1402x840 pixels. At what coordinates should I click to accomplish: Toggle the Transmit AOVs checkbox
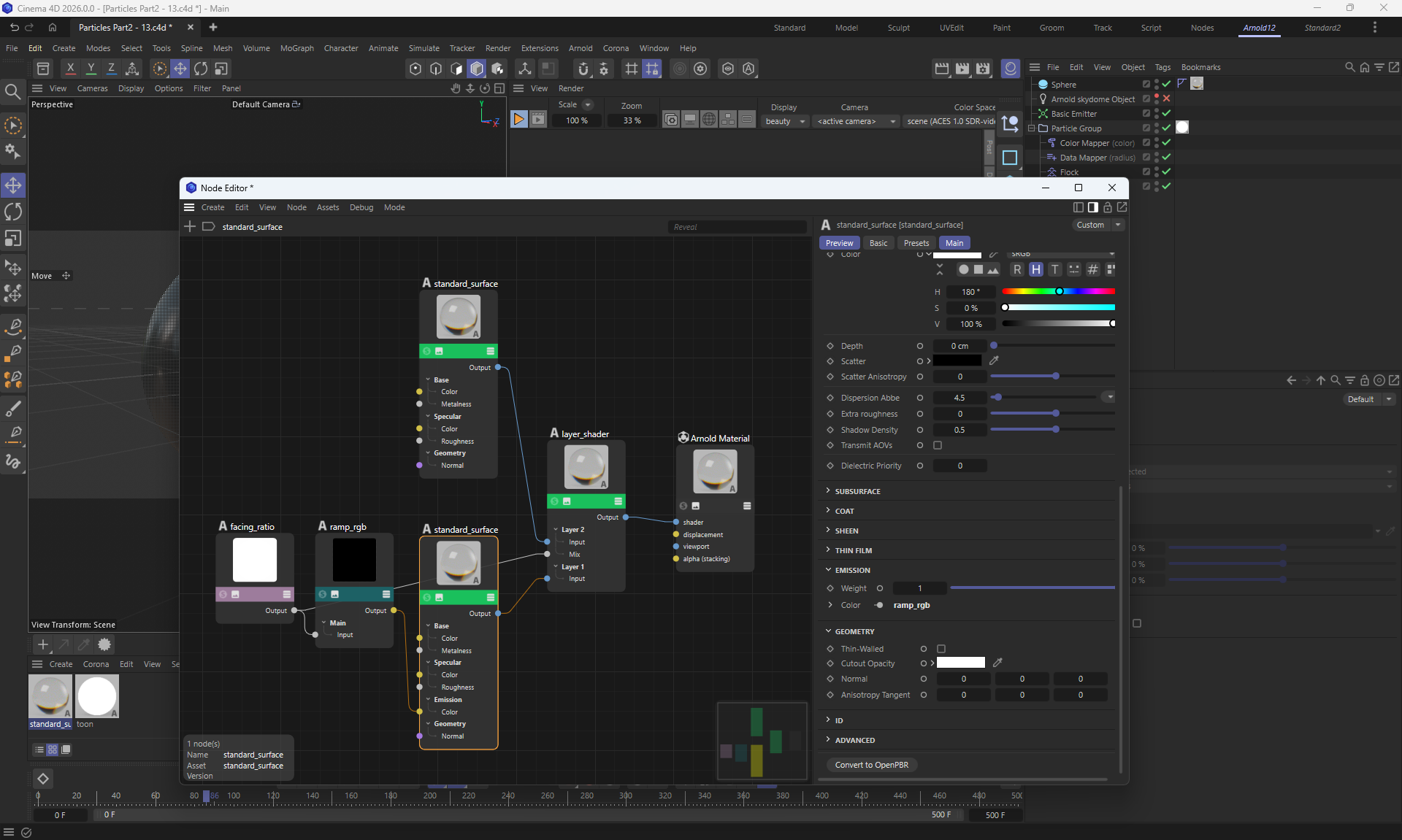938,445
